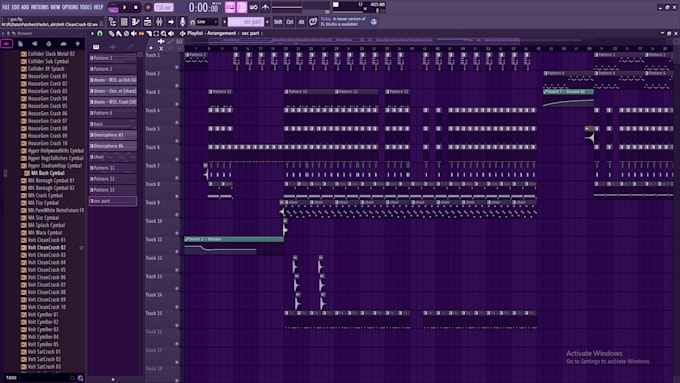The image size is (680, 383).
Task: Toggle the playlist snap magnet
Action: tap(100, 33)
